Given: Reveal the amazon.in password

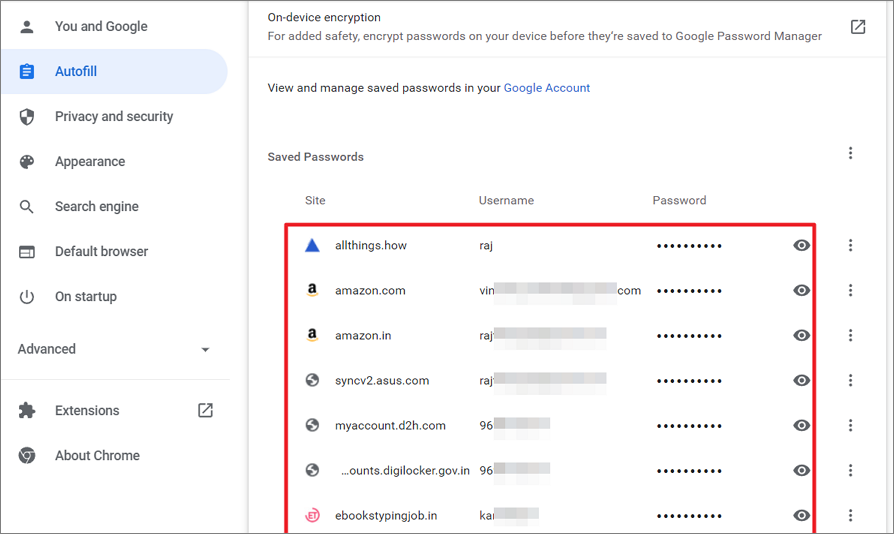Looking at the screenshot, I should point(801,335).
